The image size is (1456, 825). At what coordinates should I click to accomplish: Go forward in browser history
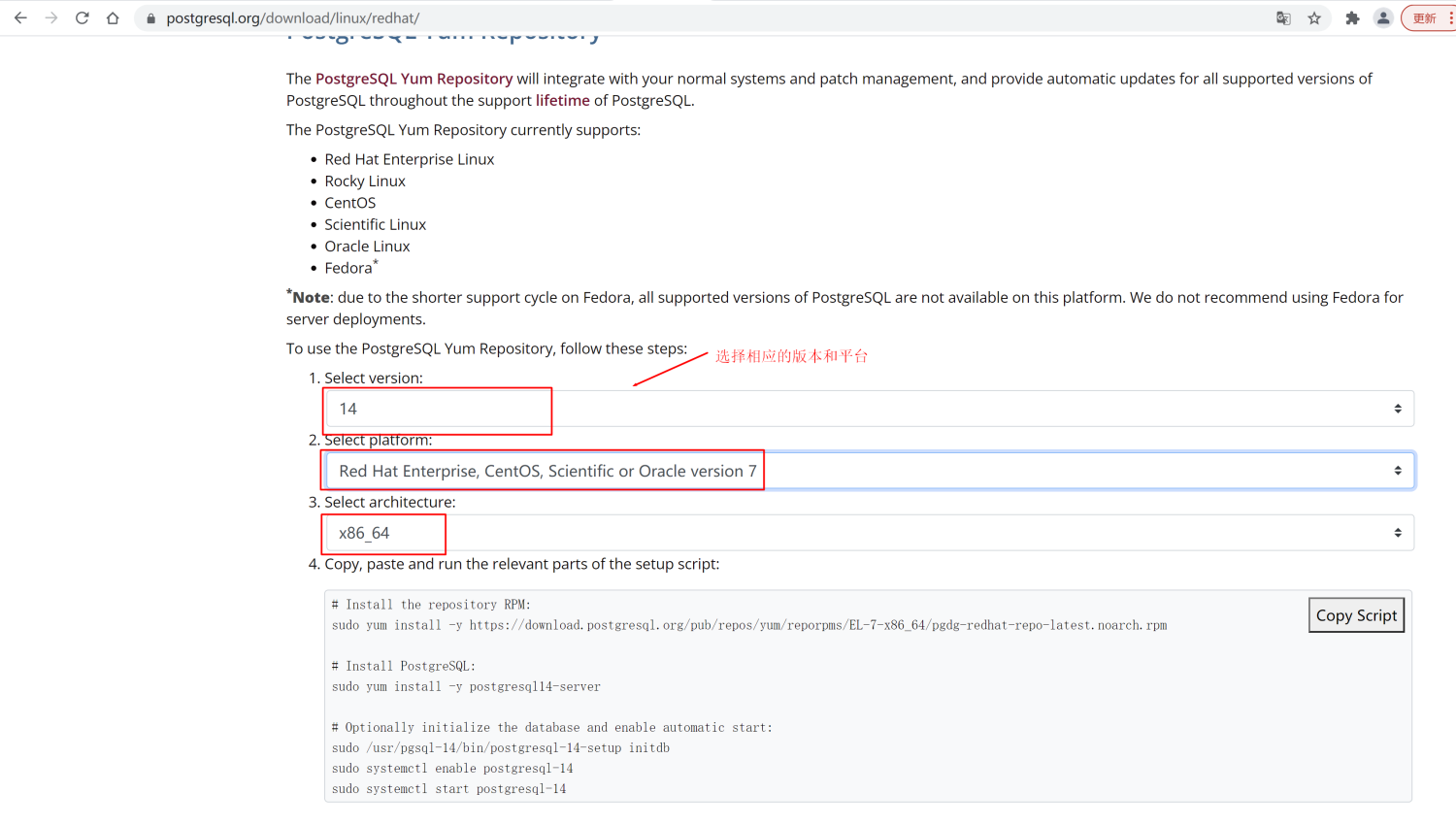[51, 17]
